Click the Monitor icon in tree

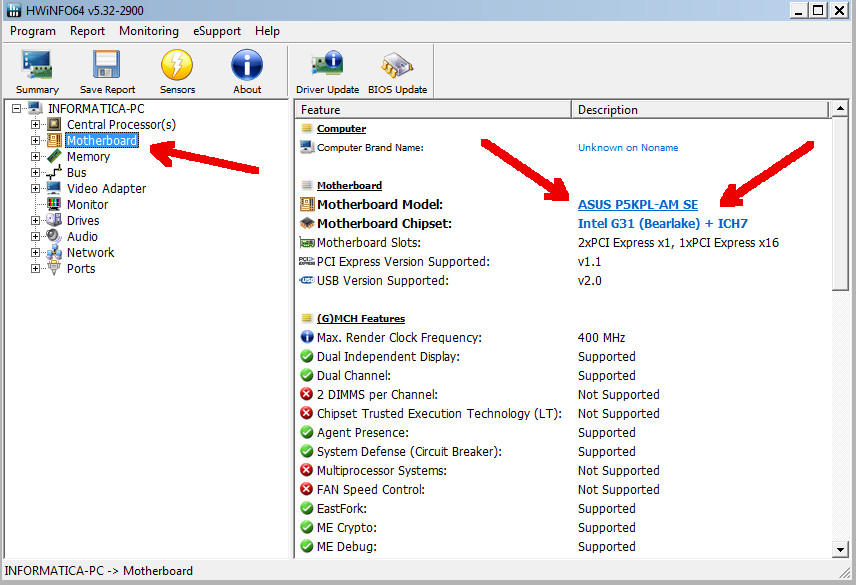(x=54, y=205)
